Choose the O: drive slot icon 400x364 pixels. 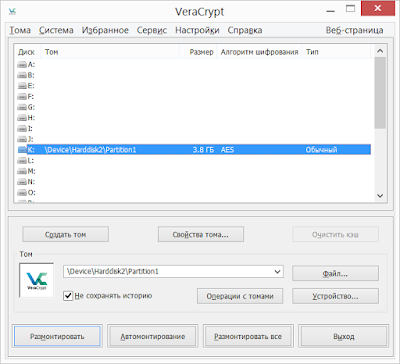pos(22,193)
